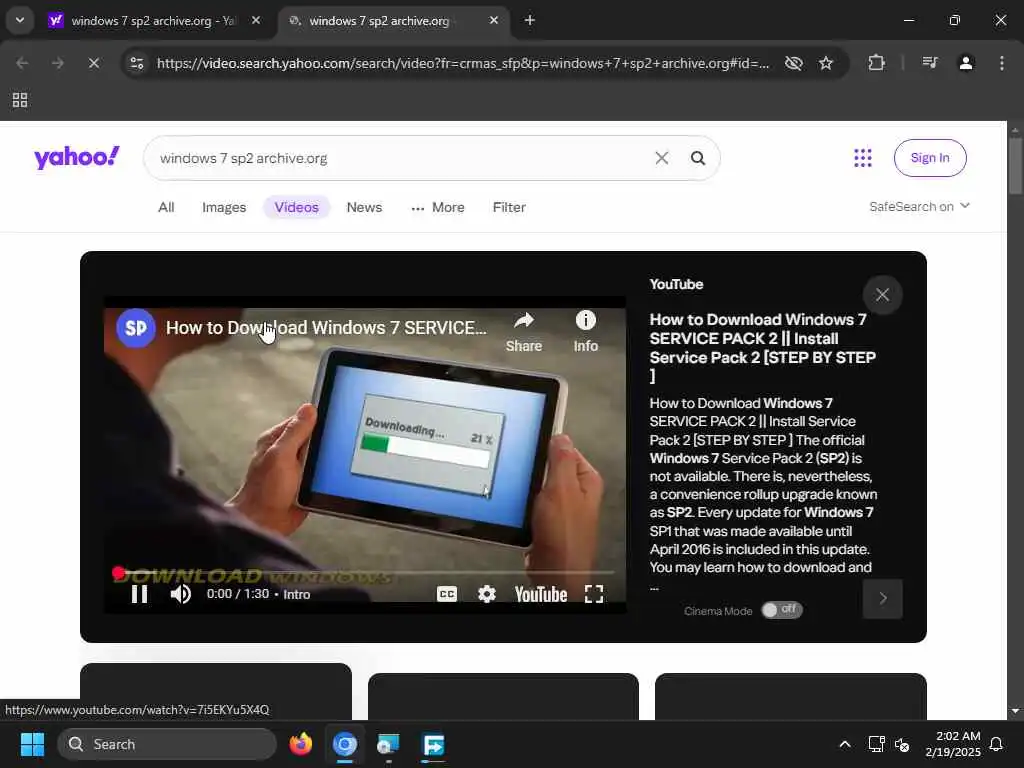Enter fullscreen video mode
1024x768 pixels.
point(594,594)
